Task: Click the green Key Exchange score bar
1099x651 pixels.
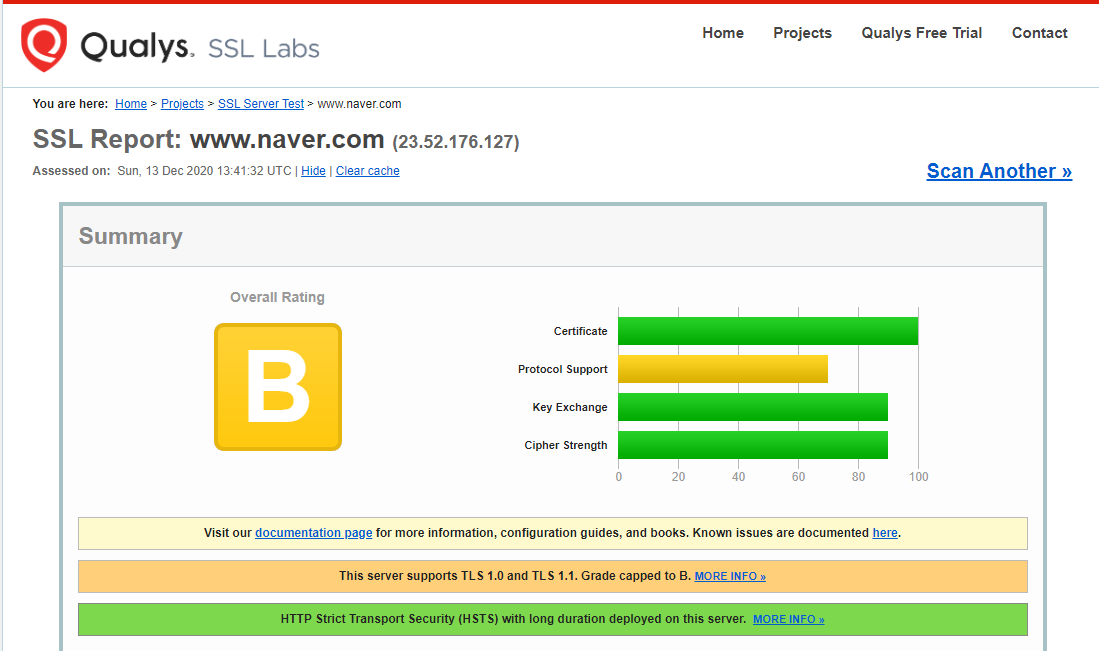Action: point(753,407)
